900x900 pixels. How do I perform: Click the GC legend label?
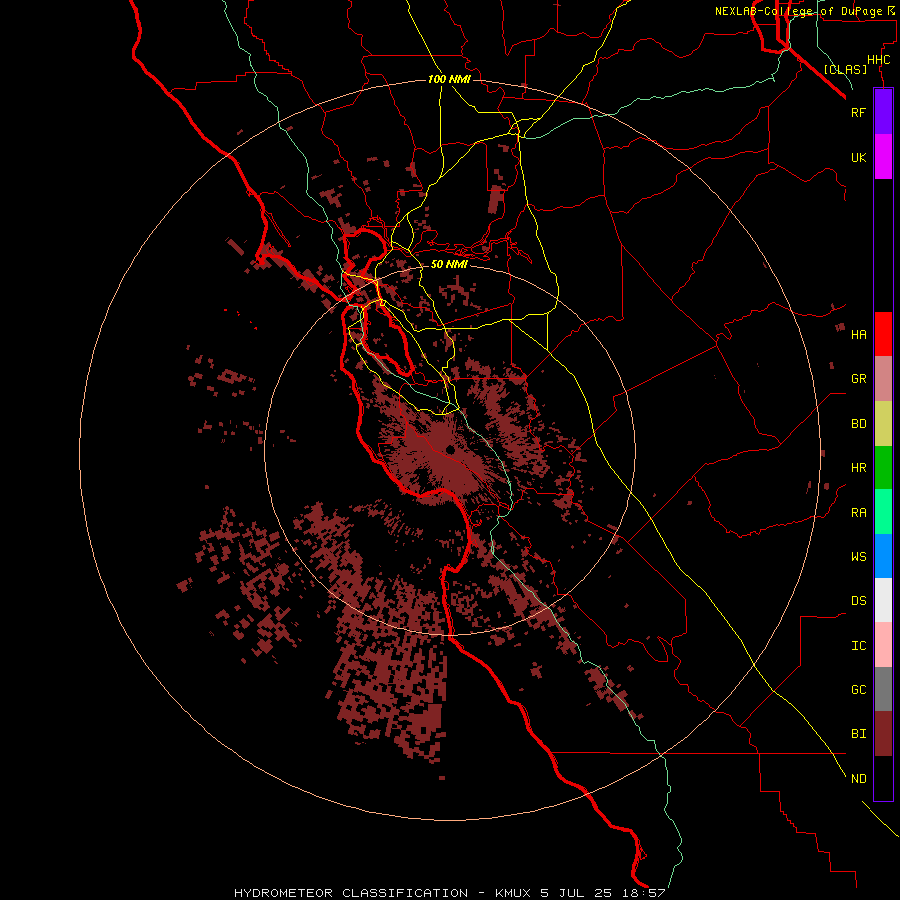[x=858, y=690]
